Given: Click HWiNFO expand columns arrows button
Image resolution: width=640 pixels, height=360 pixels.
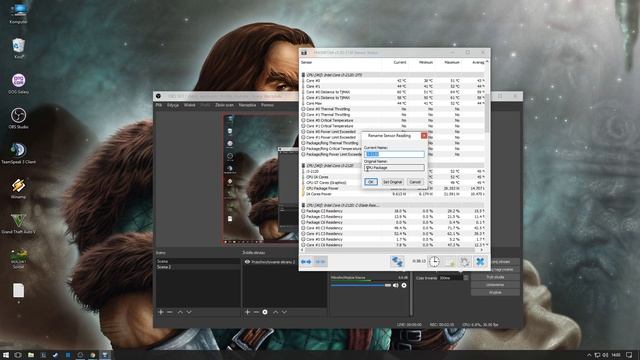Looking at the screenshot, I should click(x=306, y=262).
